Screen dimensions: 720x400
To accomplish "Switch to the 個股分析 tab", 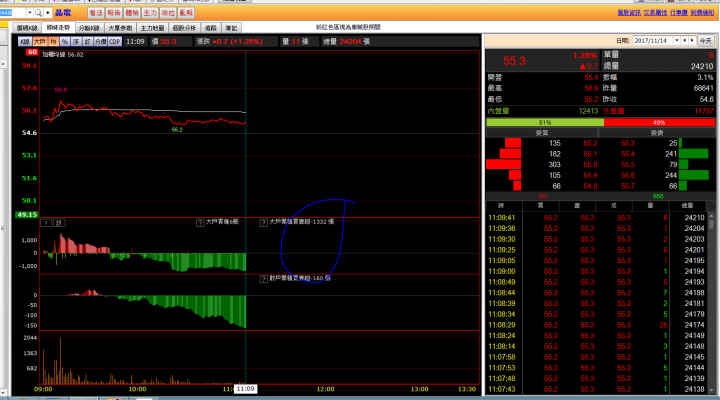I will coord(185,28).
